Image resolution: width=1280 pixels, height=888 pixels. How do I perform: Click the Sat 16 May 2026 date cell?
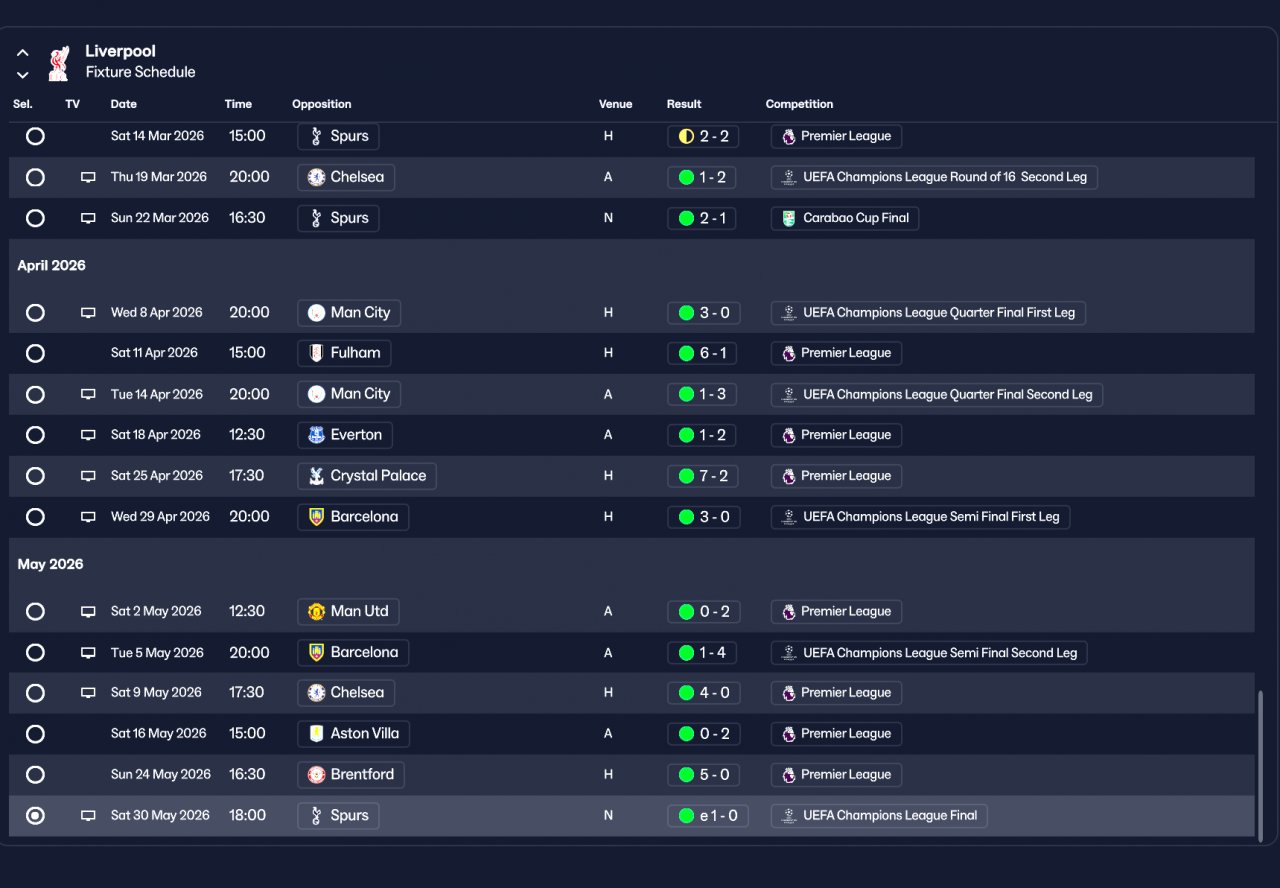(159, 734)
